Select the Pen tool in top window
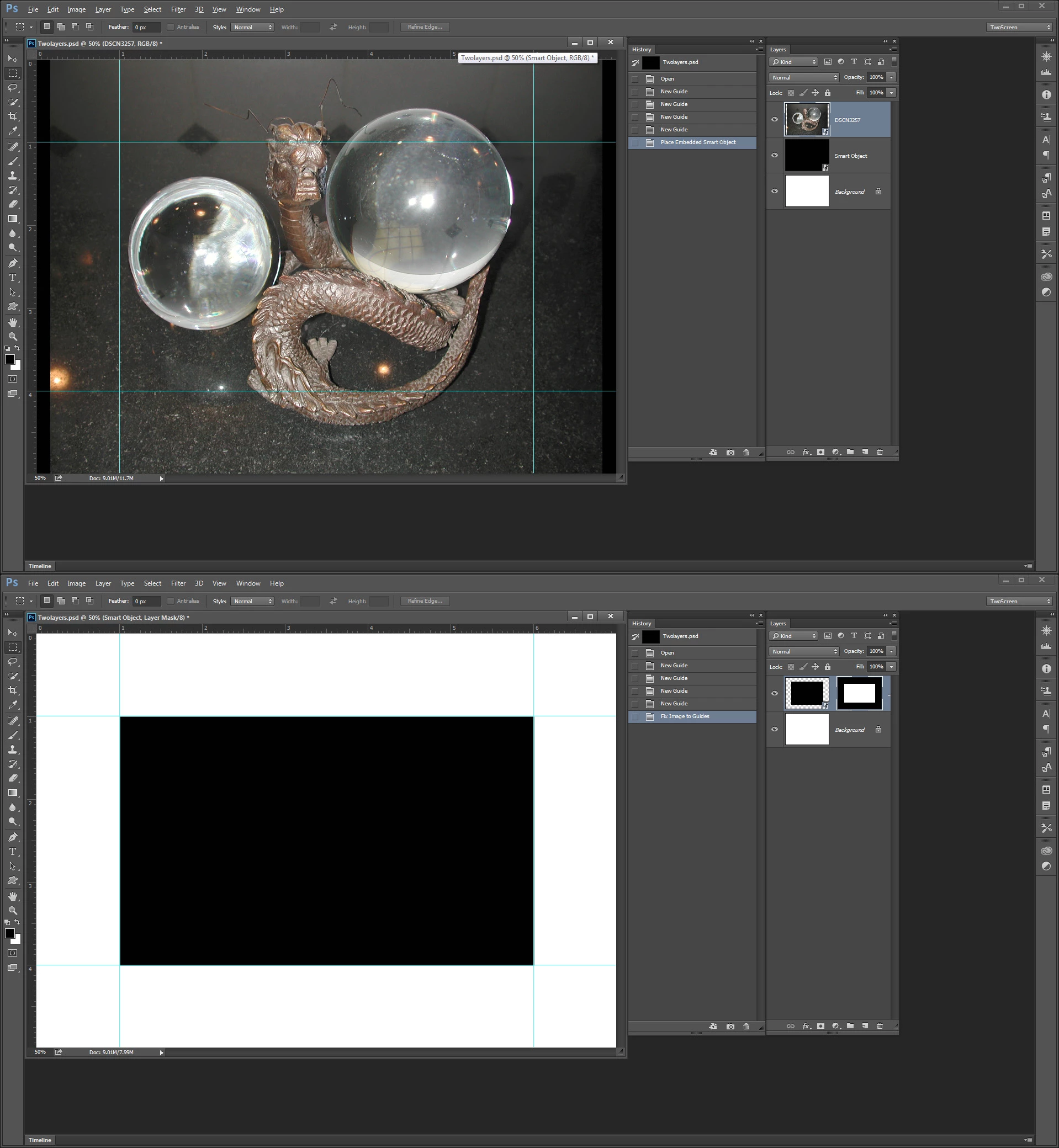The image size is (1059, 1148). (x=13, y=263)
